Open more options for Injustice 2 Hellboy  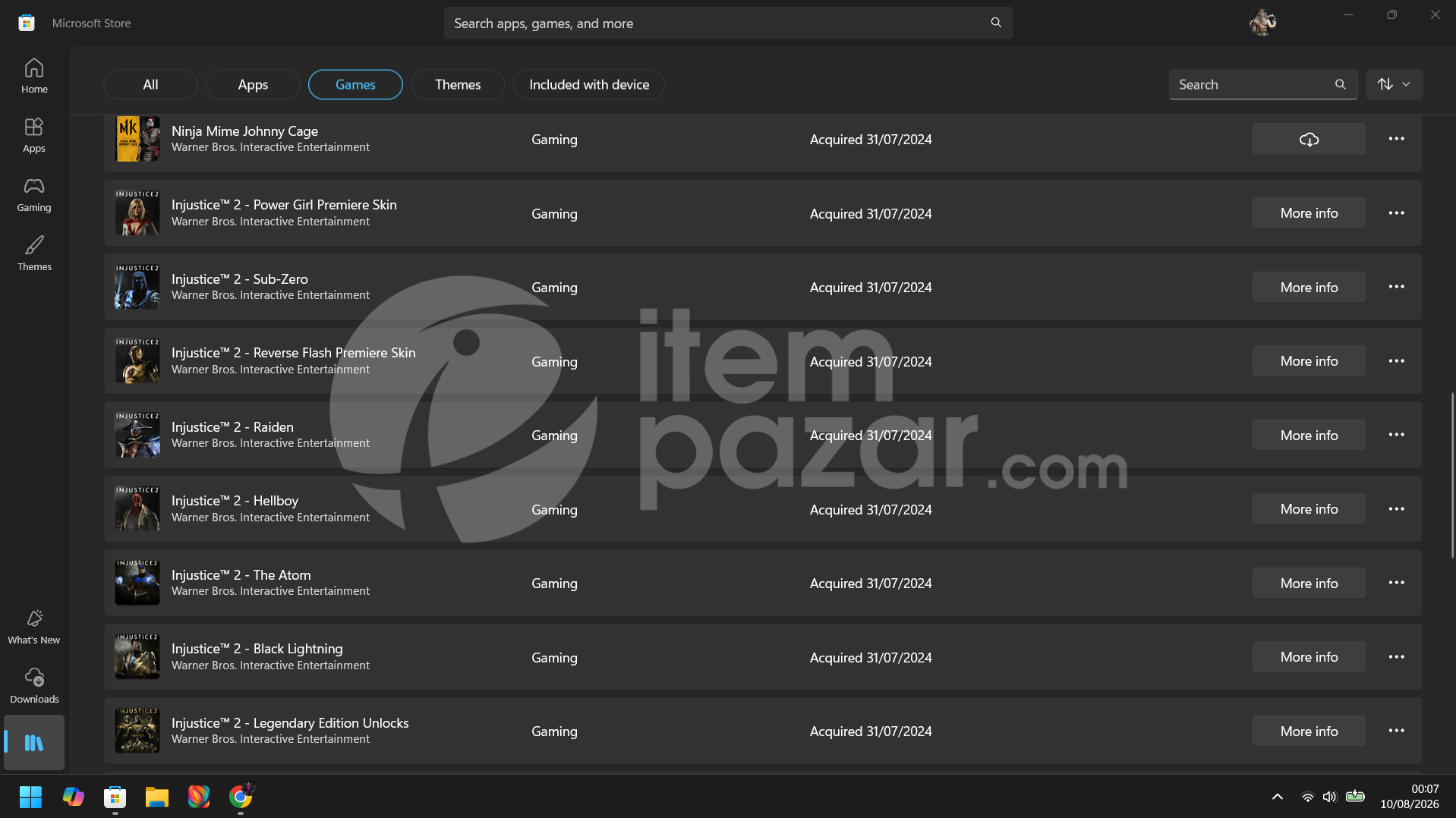click(x=1396, y=509)
